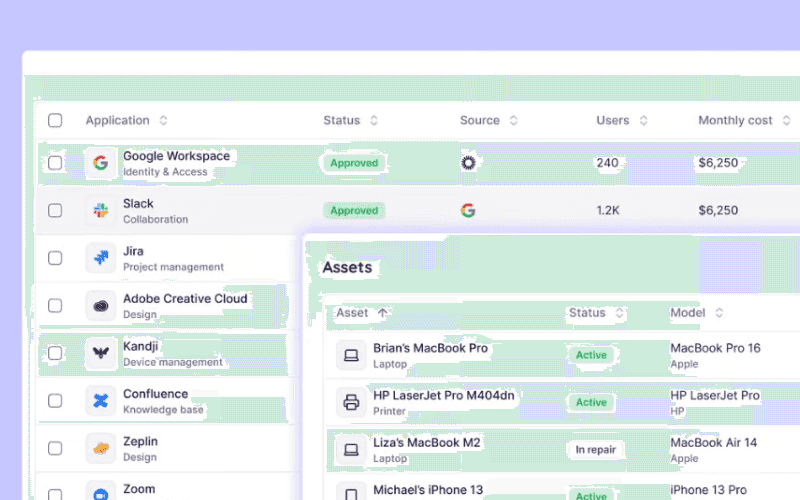Open Google Workspace application name
Screen dimensions: 800x500
tap(177, 156)
